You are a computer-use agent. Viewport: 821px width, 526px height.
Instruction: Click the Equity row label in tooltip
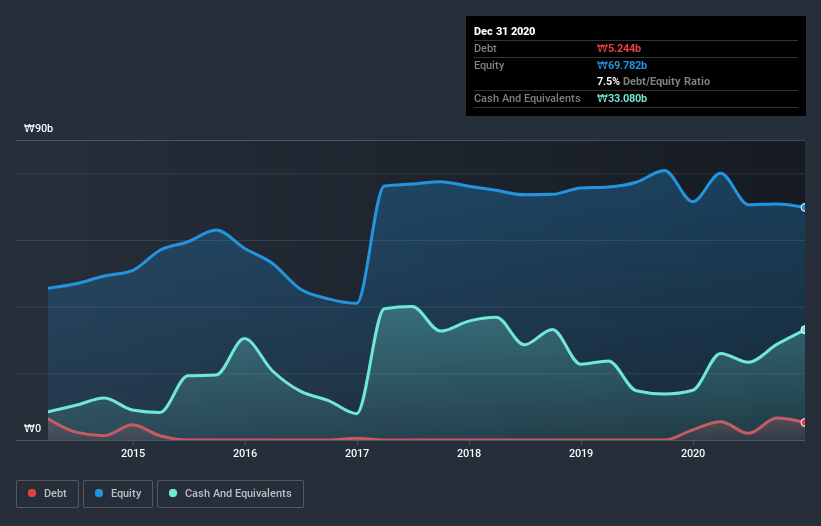(x=489, y=65)
